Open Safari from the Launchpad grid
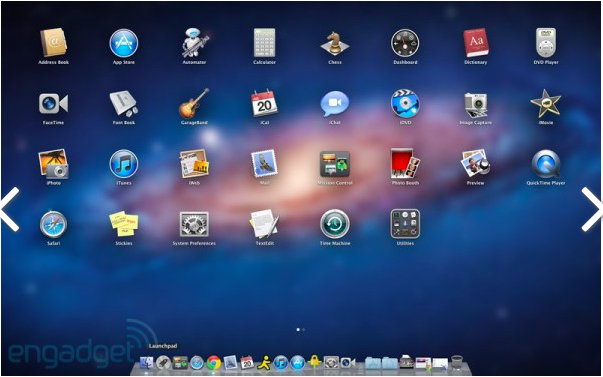 [x=53, y=224]
